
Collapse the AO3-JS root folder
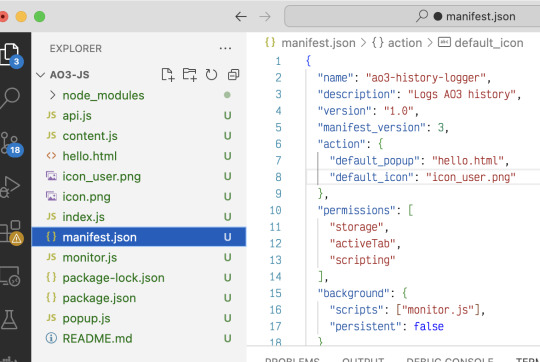pyautogui.click(x=40, y=75)
